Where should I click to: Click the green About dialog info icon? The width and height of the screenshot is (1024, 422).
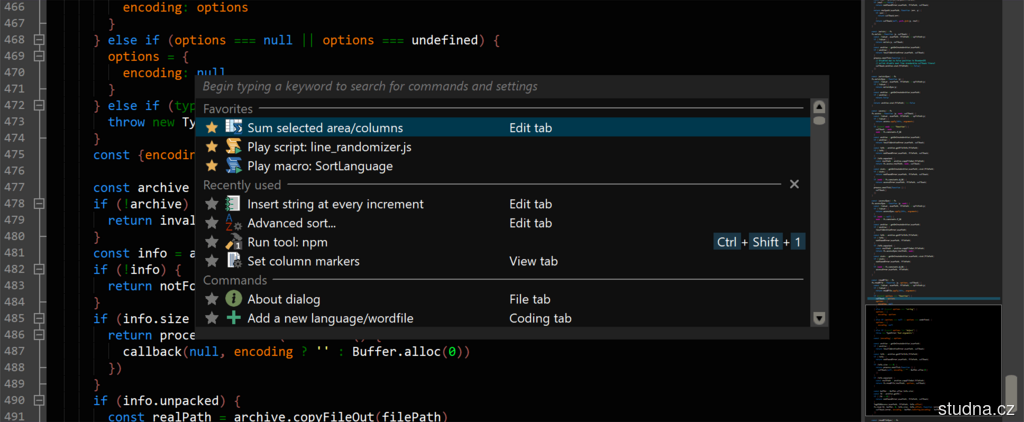[x=234, y=299]
